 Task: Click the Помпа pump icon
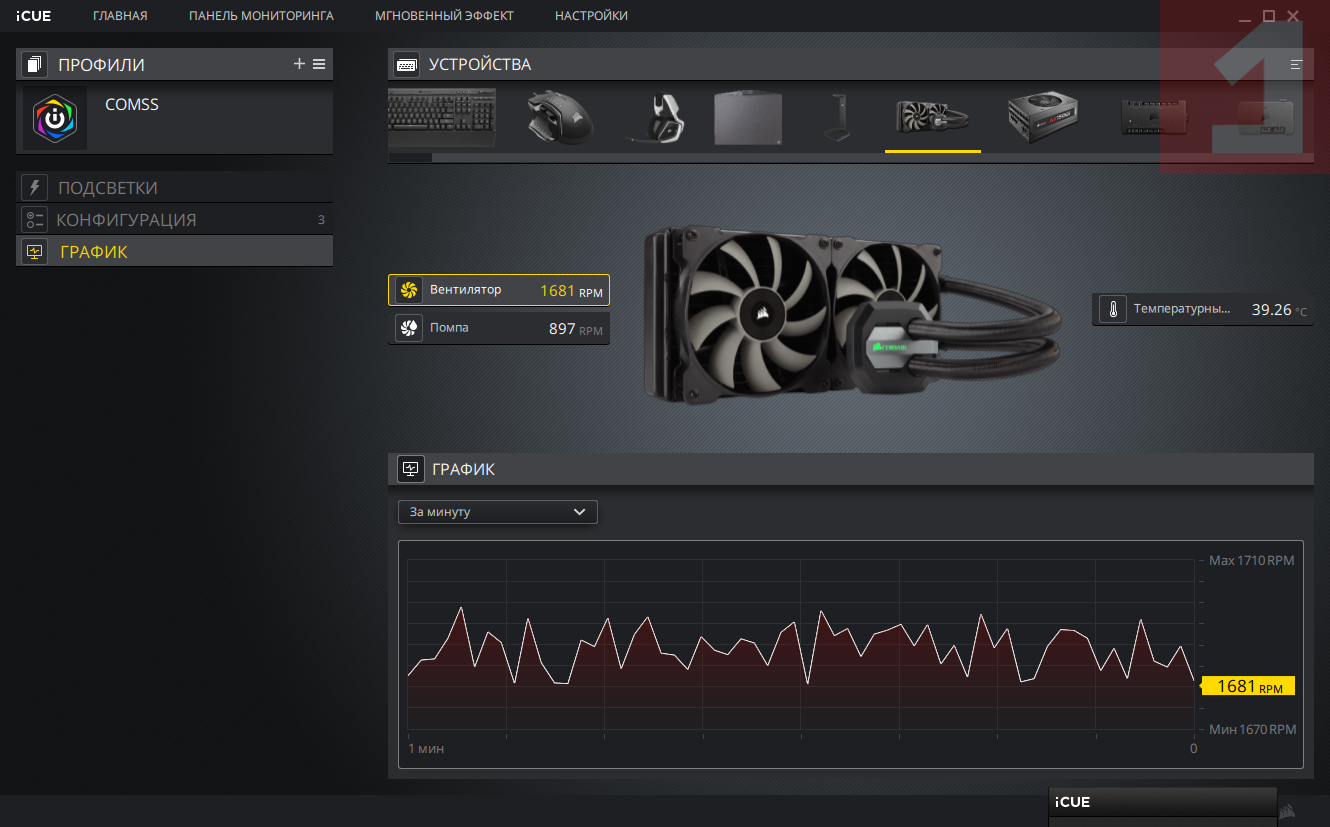[408, 329]
